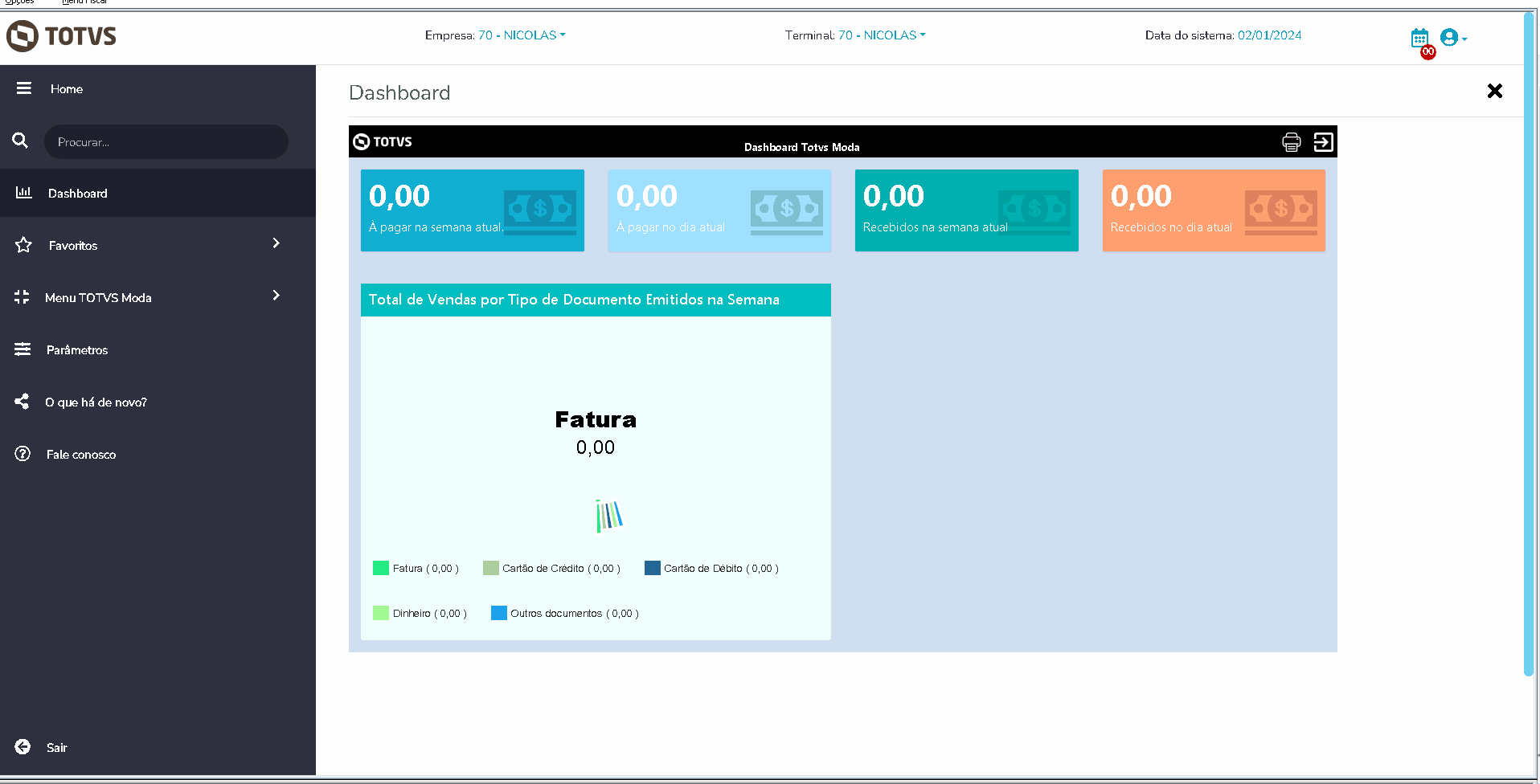This screenshot has height=784, width=1540.
Task: Click the Cartão de Débito legend swatch
Action: point(653,568)
